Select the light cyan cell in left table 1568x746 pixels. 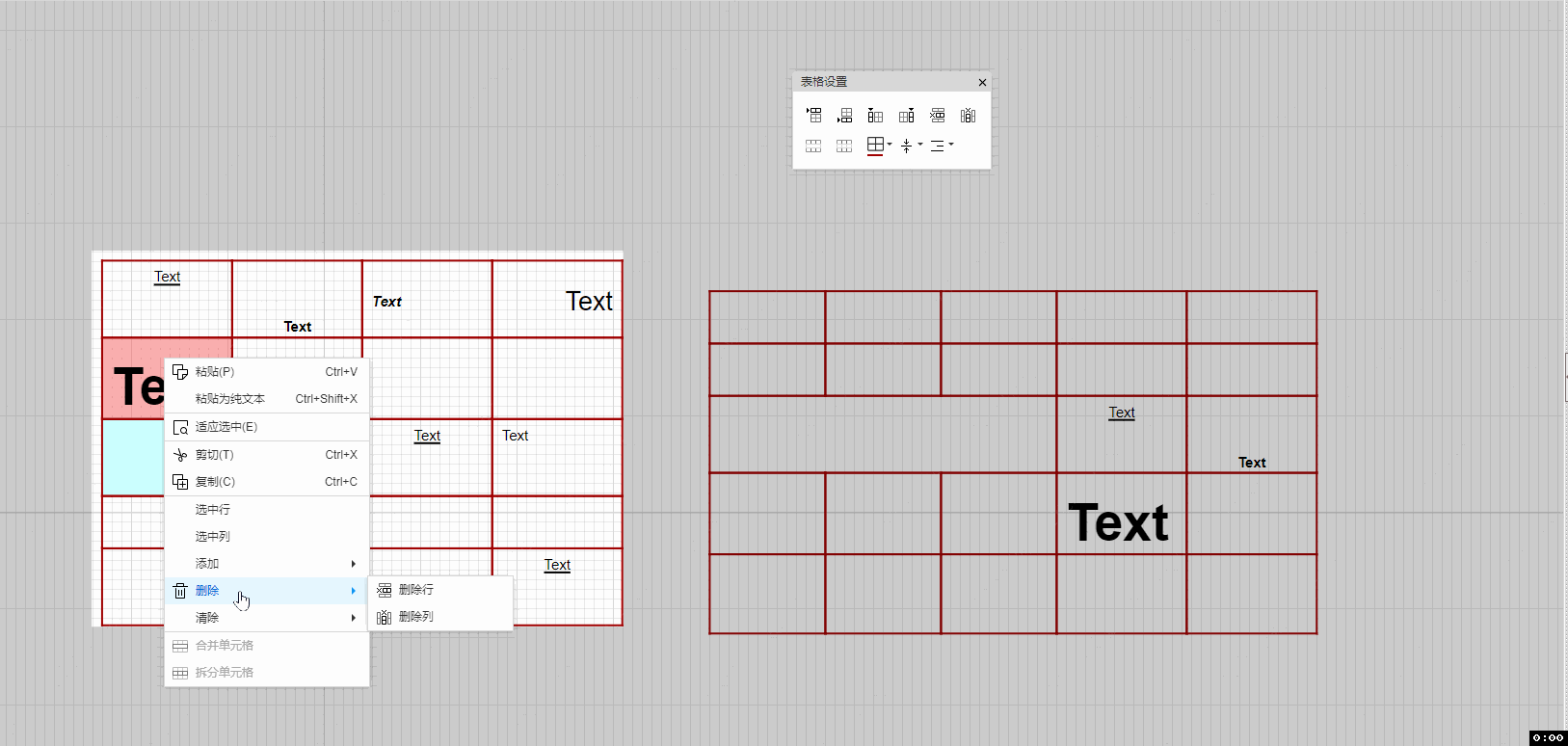pos(133,458)
